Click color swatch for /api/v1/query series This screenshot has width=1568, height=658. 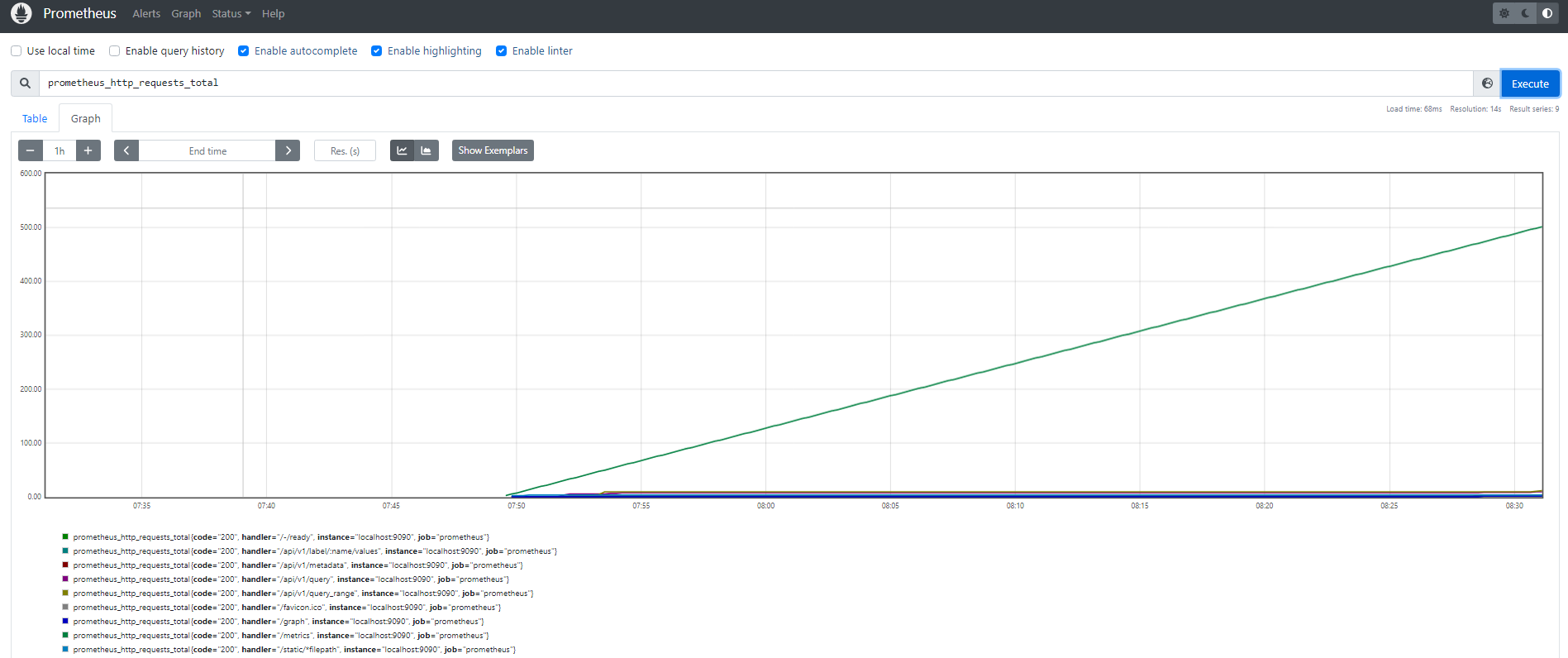[65, 579]
